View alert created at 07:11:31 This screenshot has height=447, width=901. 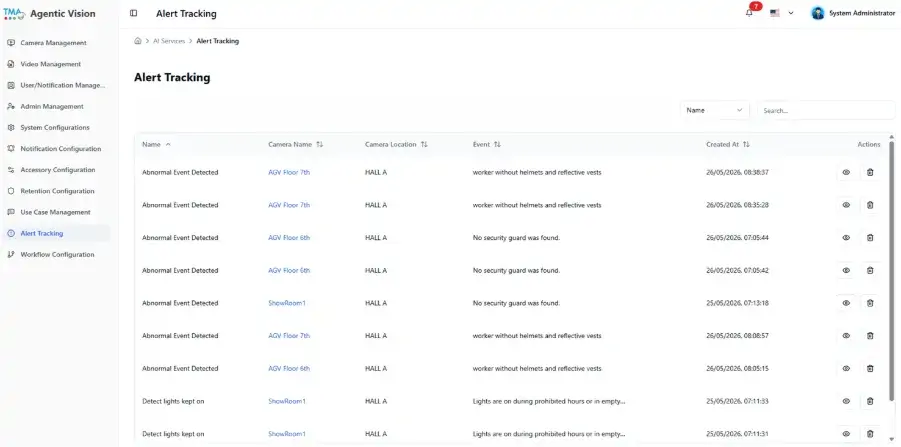click(x=846, y=434)
